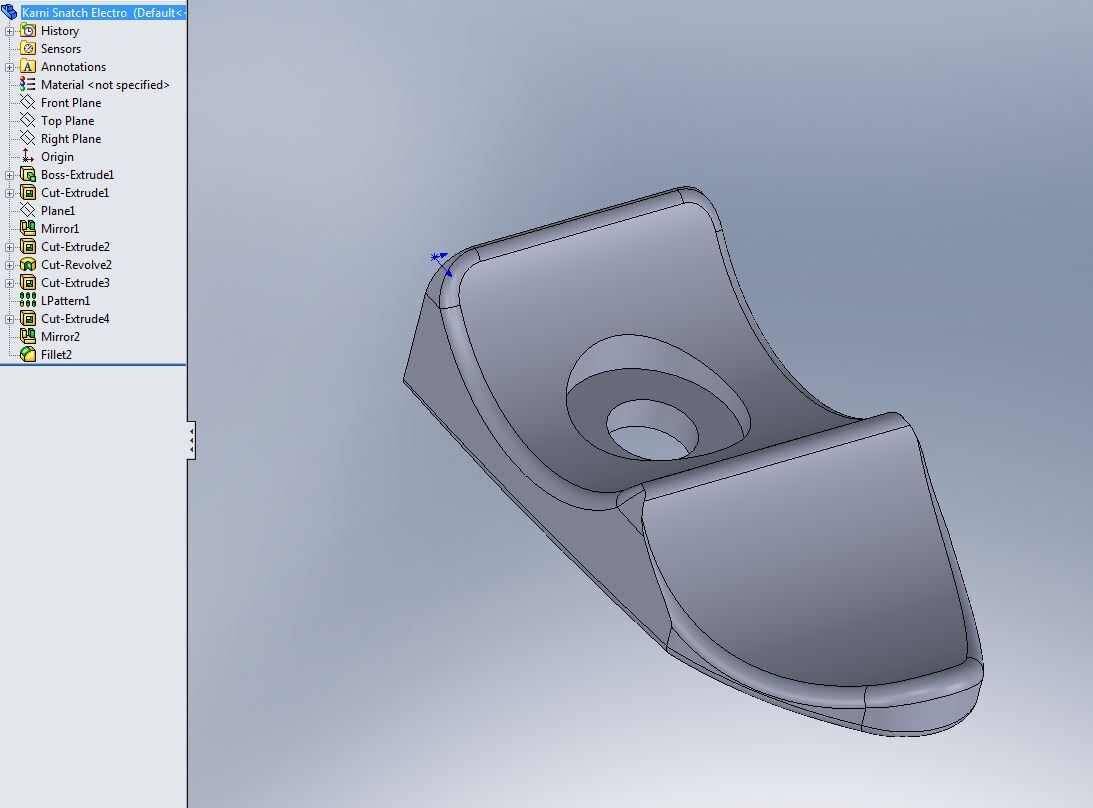Click the blue origin triad in viewport
This screenshot has width=1093, height=808.
click(441, 264)
